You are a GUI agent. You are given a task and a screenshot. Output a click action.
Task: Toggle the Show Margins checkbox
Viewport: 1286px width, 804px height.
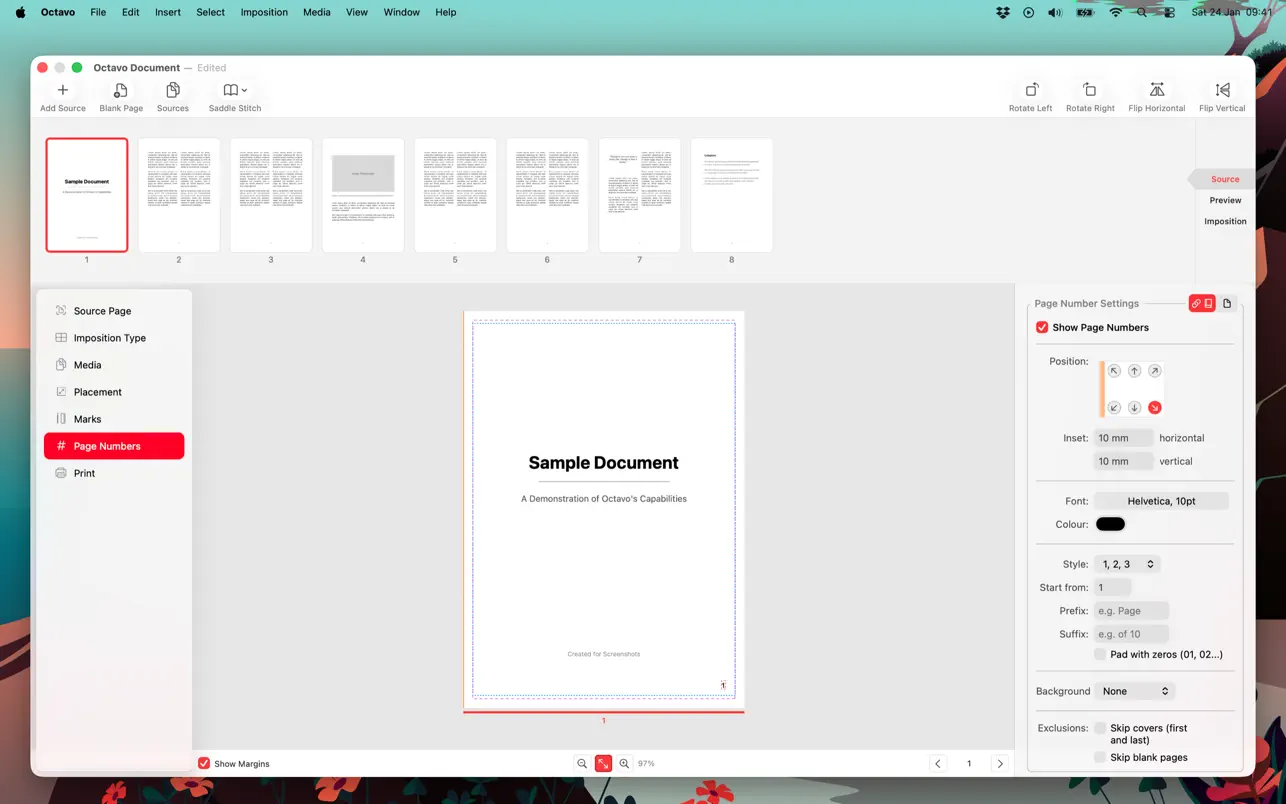(x=204, y=764)
